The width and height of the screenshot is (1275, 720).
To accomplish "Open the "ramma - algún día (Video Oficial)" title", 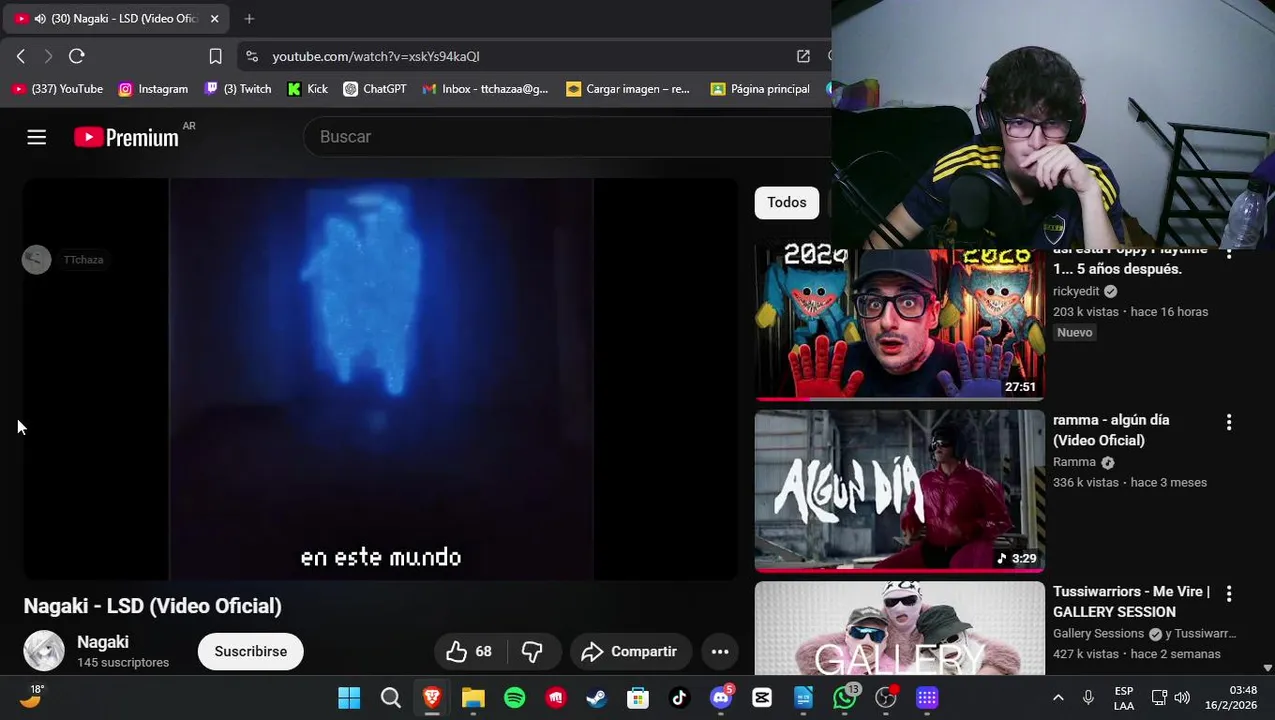I will (1111, 430).
